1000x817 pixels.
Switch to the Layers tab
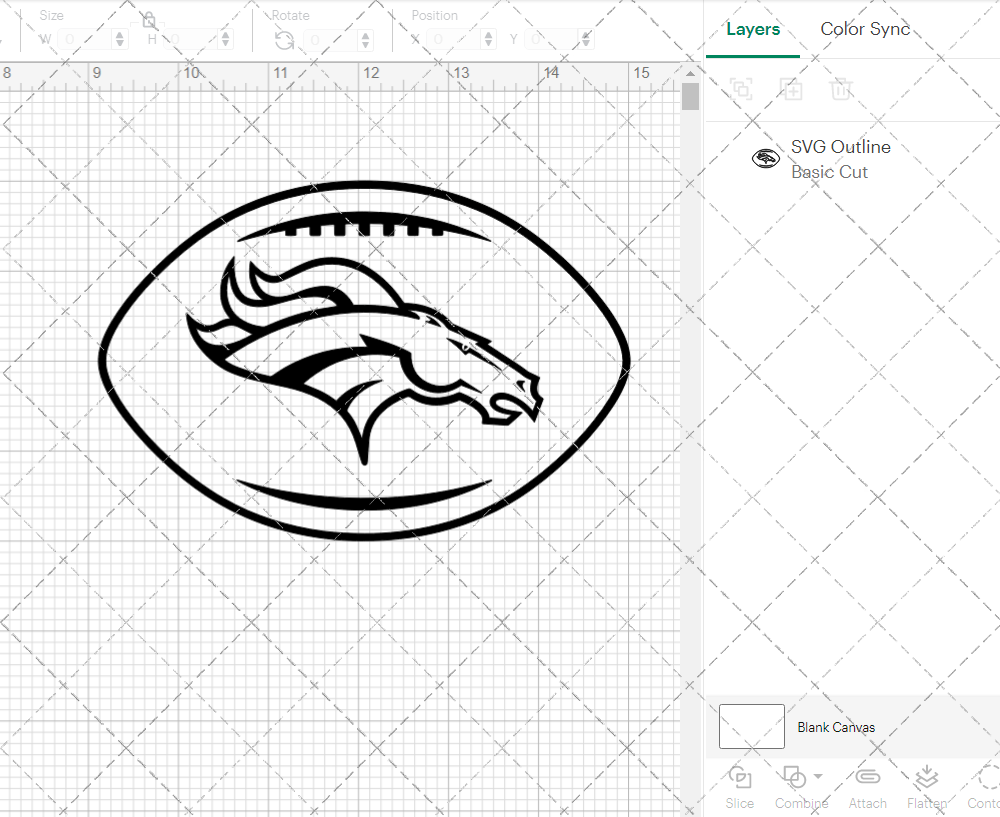click(x=753, y=29)
